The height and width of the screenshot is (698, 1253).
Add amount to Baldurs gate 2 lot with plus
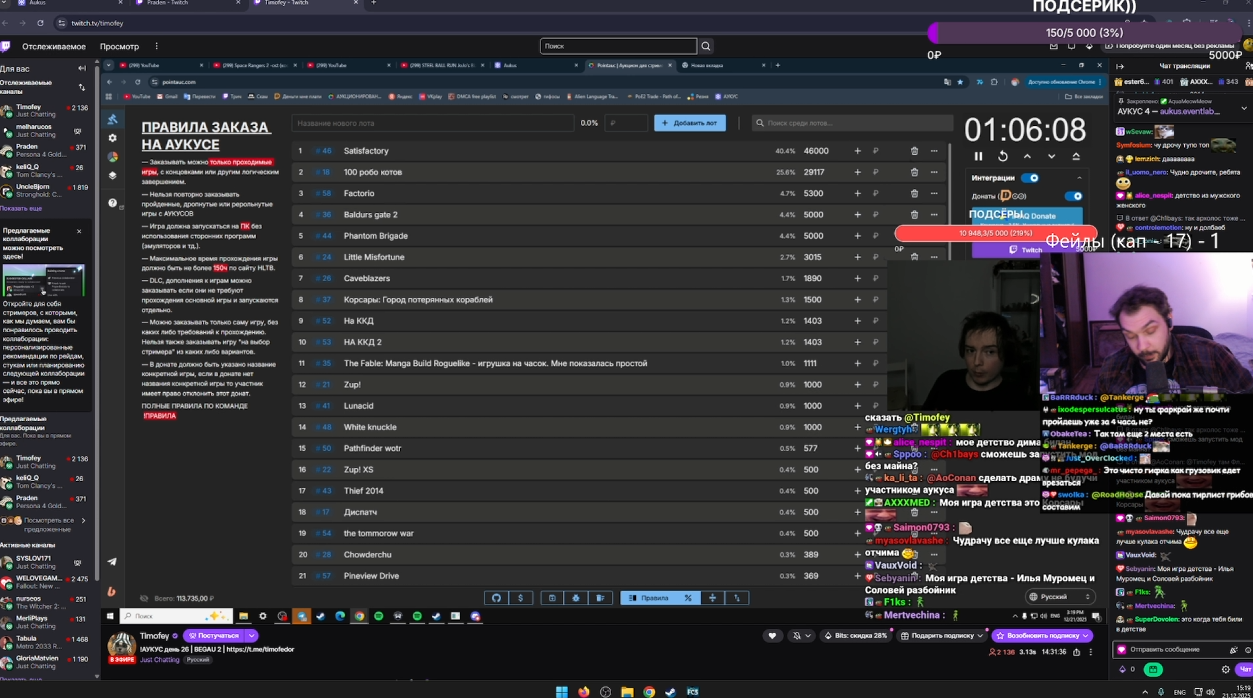pyautogui.click(x=857, y=214)
